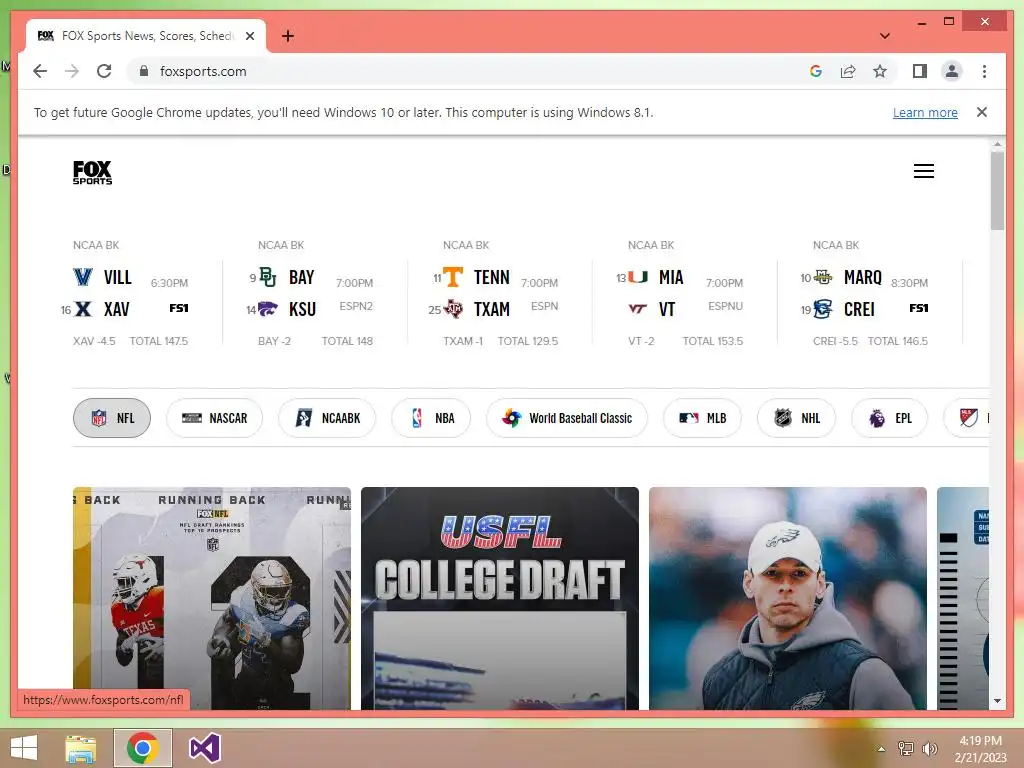The height and width of the screenshot is (768, 1024).
Task: Close the FOX Sports tab
Action: coord(249,36)
